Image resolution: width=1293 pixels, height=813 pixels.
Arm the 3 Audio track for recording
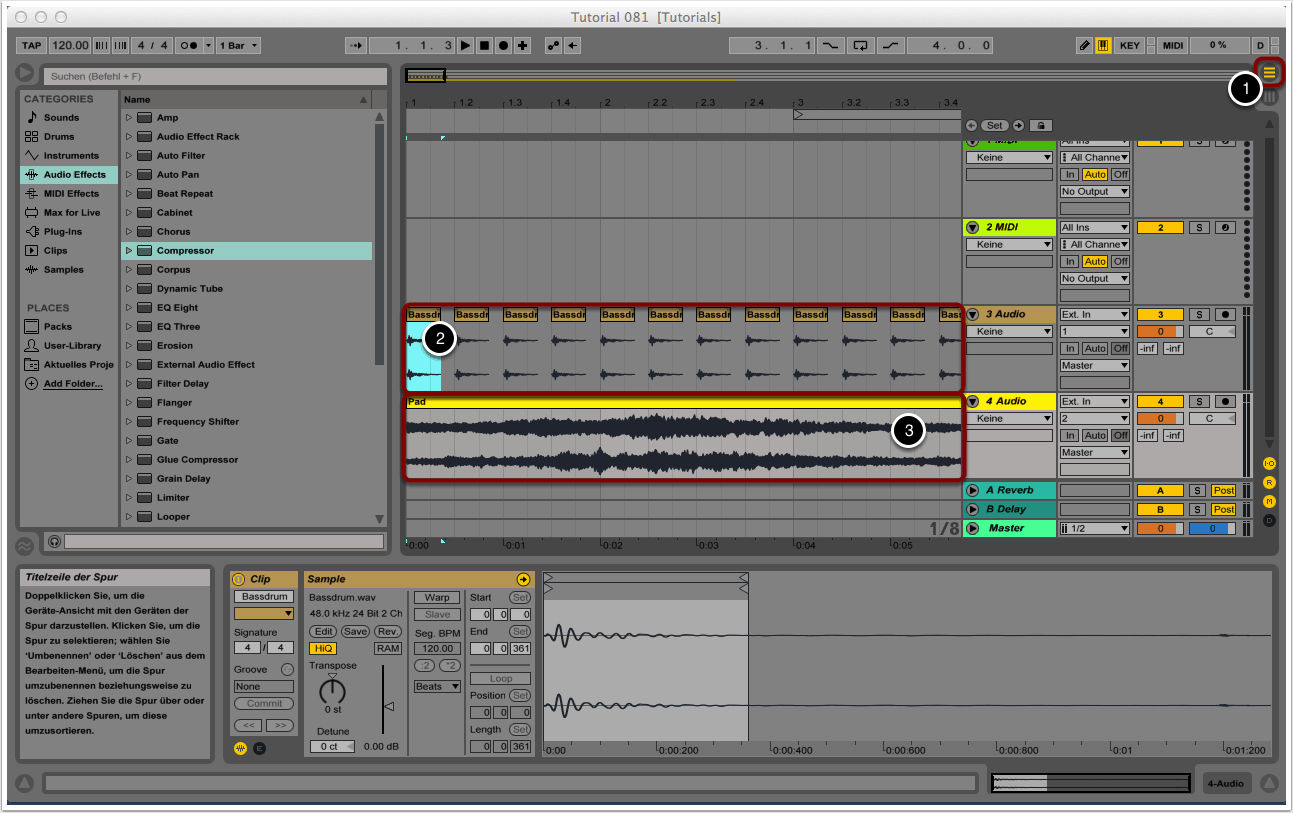click(x=1226, y=315)
